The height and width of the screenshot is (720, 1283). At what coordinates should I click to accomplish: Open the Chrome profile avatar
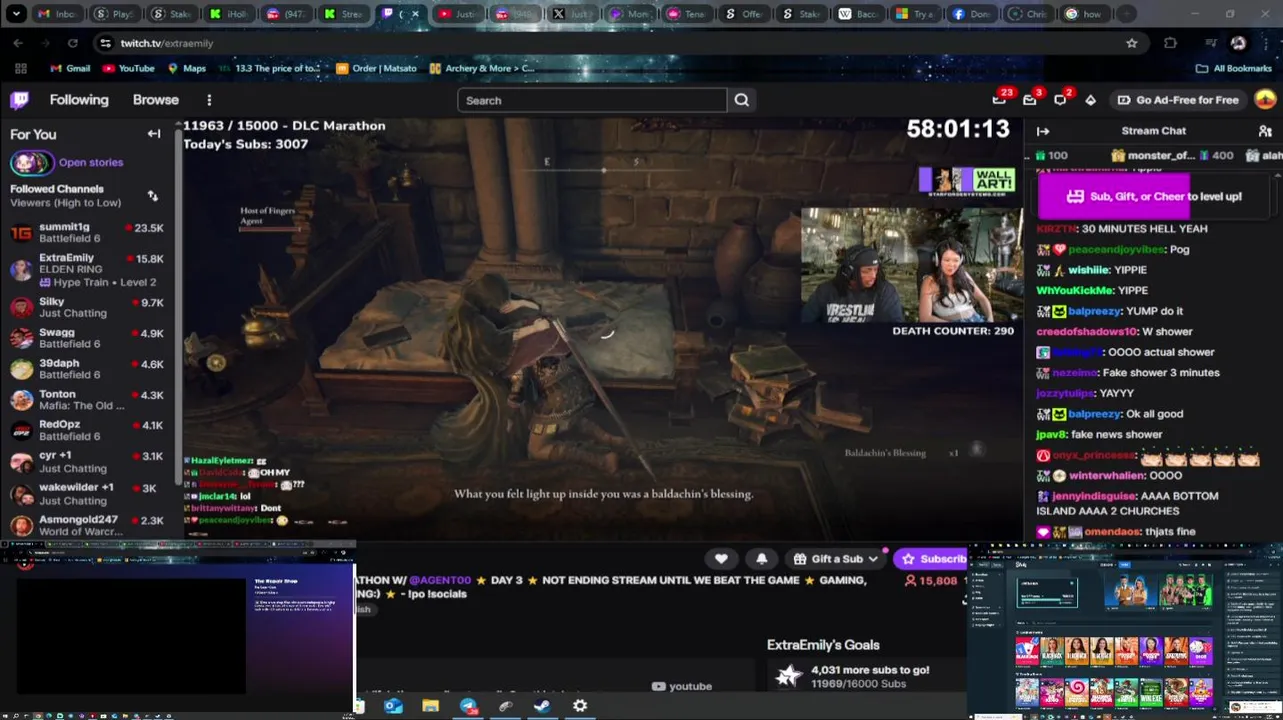[1238, 43]
